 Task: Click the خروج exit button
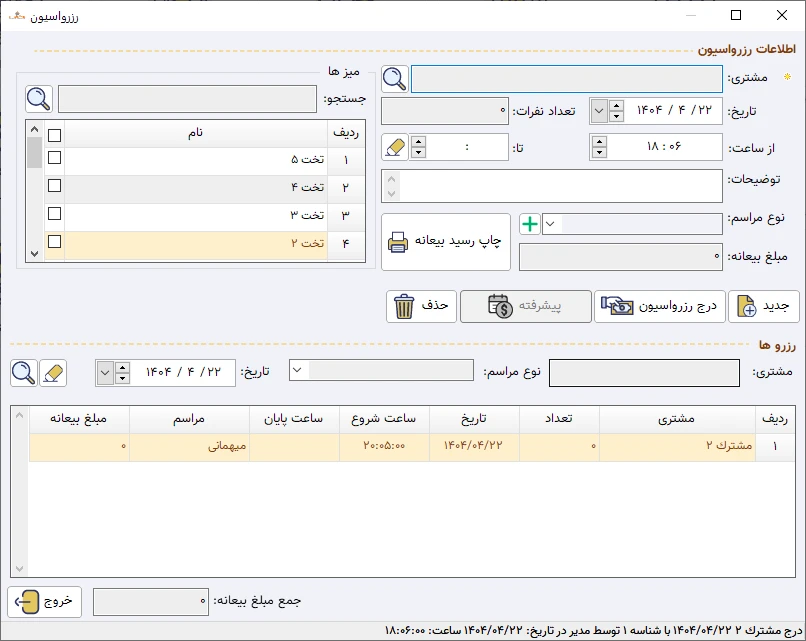[x=45, y=601]
